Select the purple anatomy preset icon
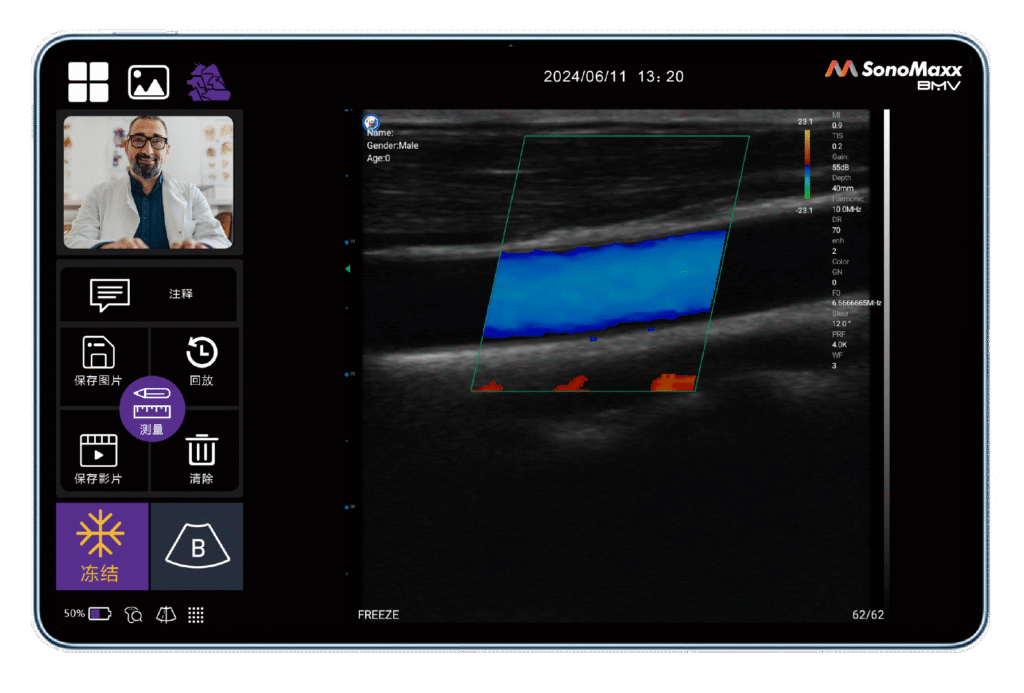The height and width of the screenshot is (693, 1024). click(x=209, y=82)
